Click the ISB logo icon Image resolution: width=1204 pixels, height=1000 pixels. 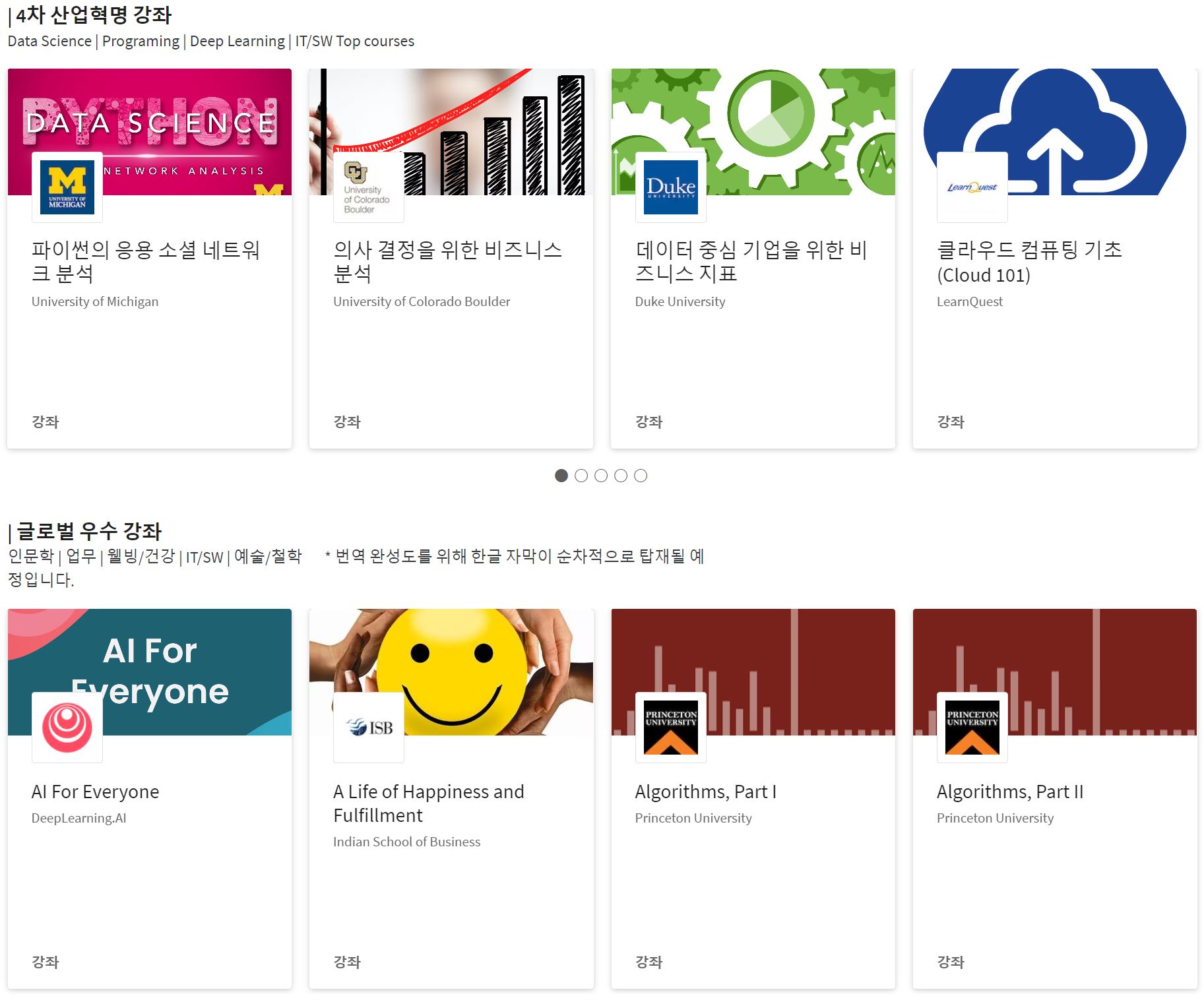tap(369, 728)
